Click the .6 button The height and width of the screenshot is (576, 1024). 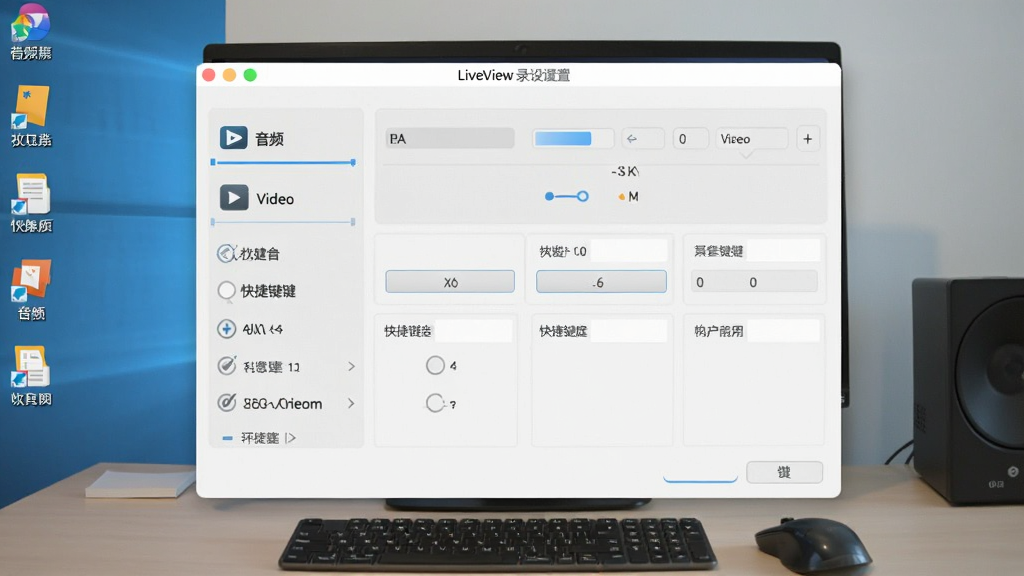click(x=601, y=281)
